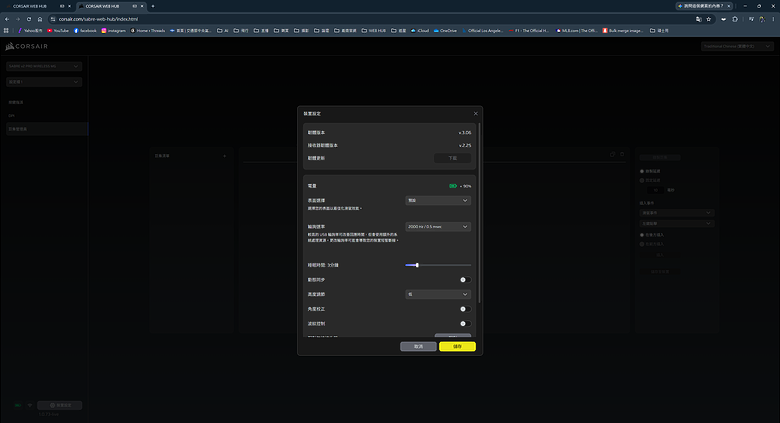
Task: Open a new browser tab
Action: [153, 6]
